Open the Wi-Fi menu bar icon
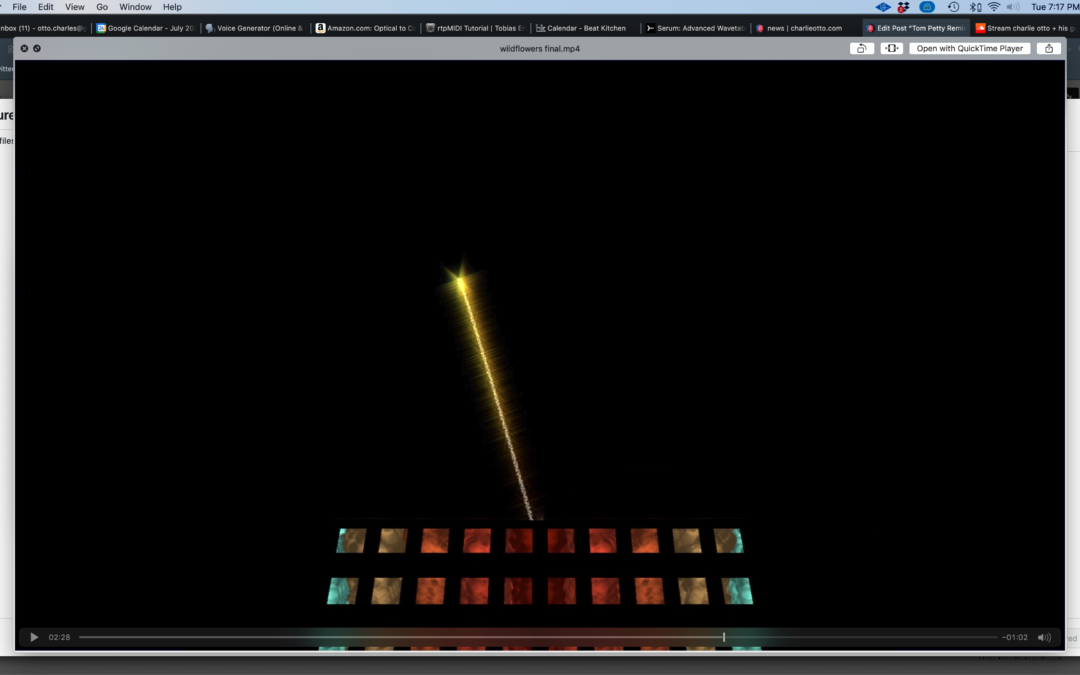 click(x=994, y=7)
